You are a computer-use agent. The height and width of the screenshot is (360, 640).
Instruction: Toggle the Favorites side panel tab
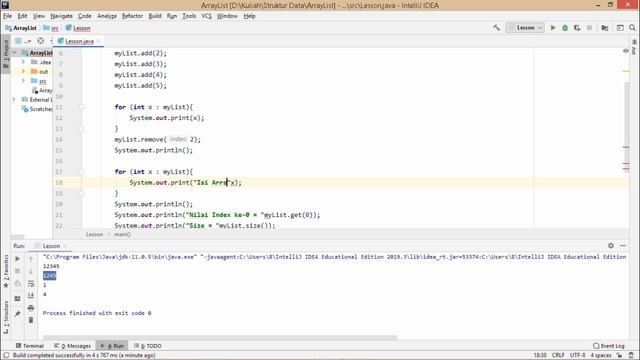(6, 271)
